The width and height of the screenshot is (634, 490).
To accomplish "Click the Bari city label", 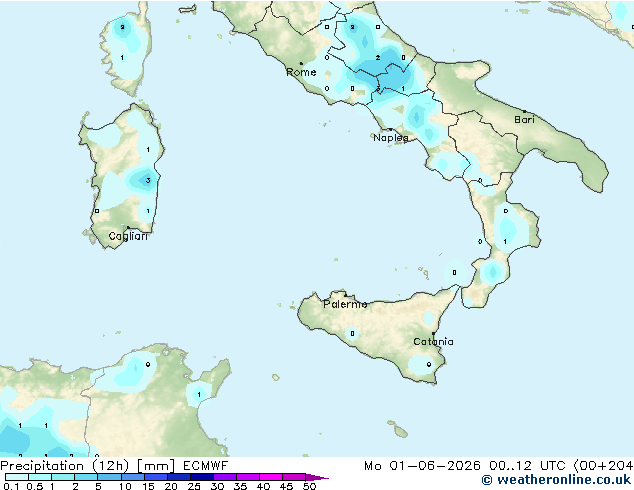I will click(x=524, y=120).
